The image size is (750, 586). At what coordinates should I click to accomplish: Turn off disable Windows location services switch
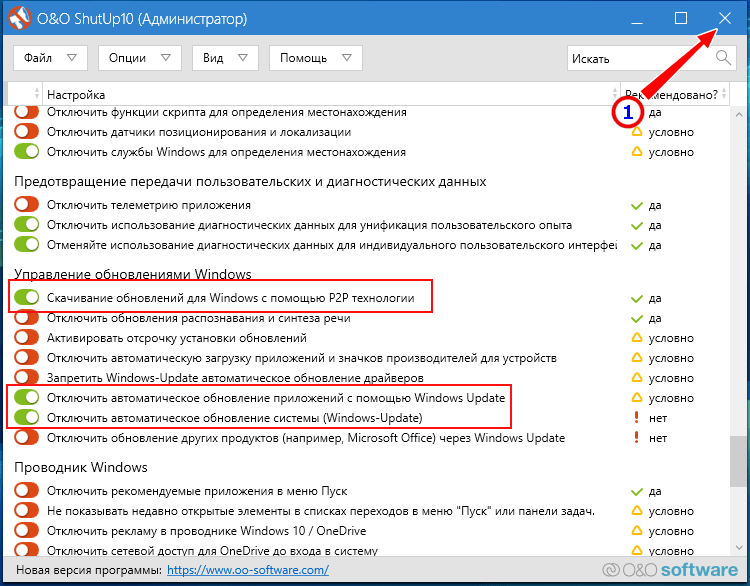(x=26, y=152)
